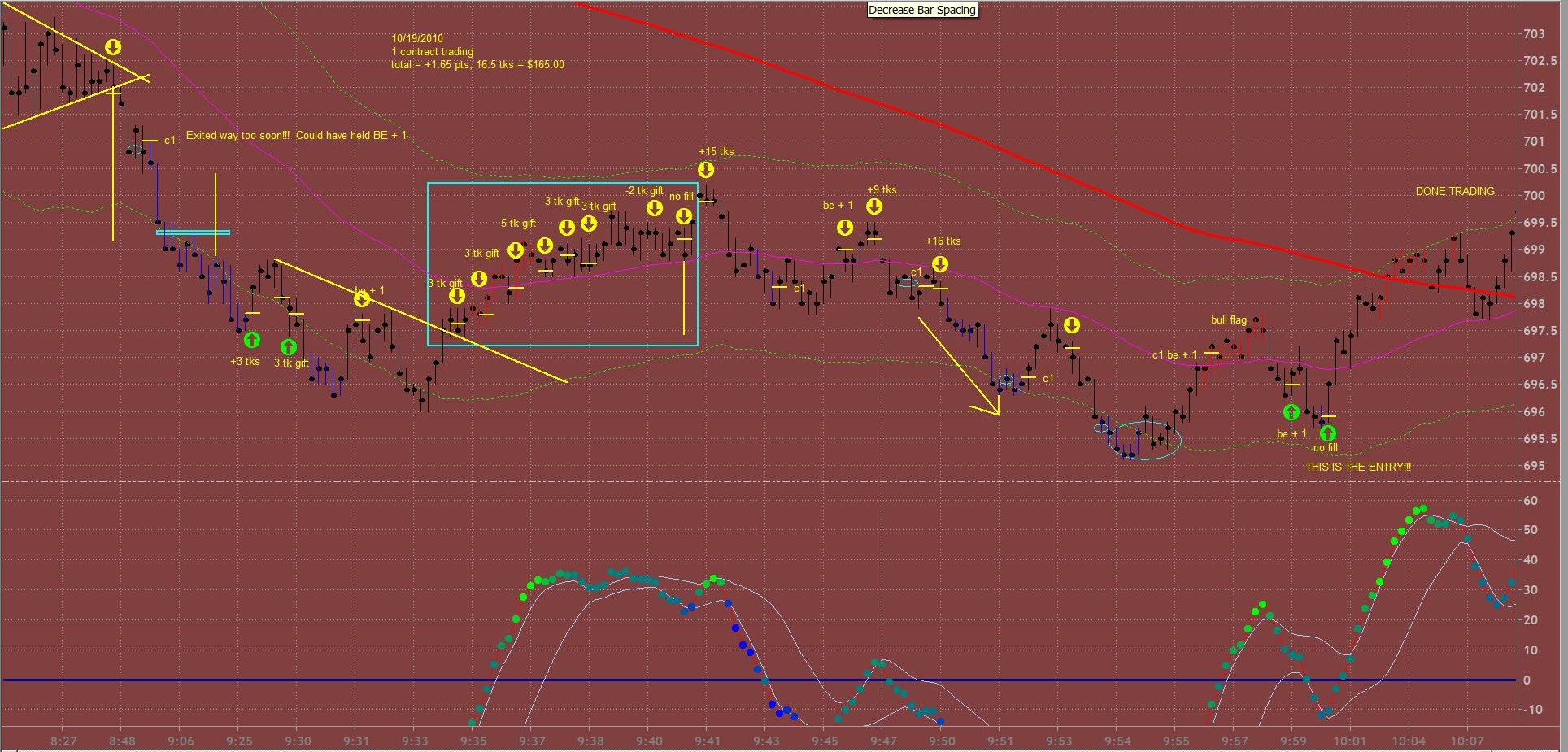
Task: Click the 60 value on the oscillator scale
Action: [x=1531, y=500]
